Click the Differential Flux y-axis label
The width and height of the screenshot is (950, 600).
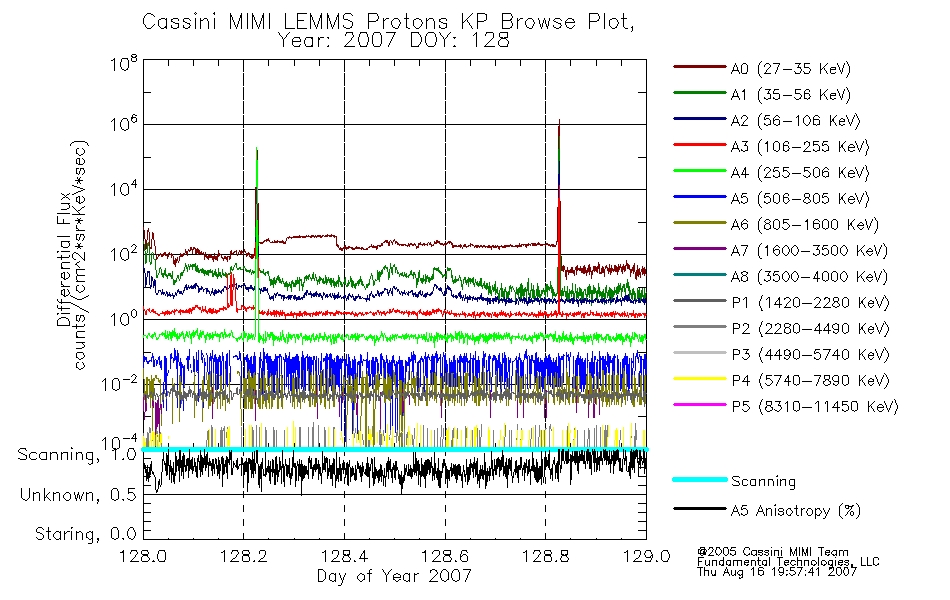click(x=64, y=259)
